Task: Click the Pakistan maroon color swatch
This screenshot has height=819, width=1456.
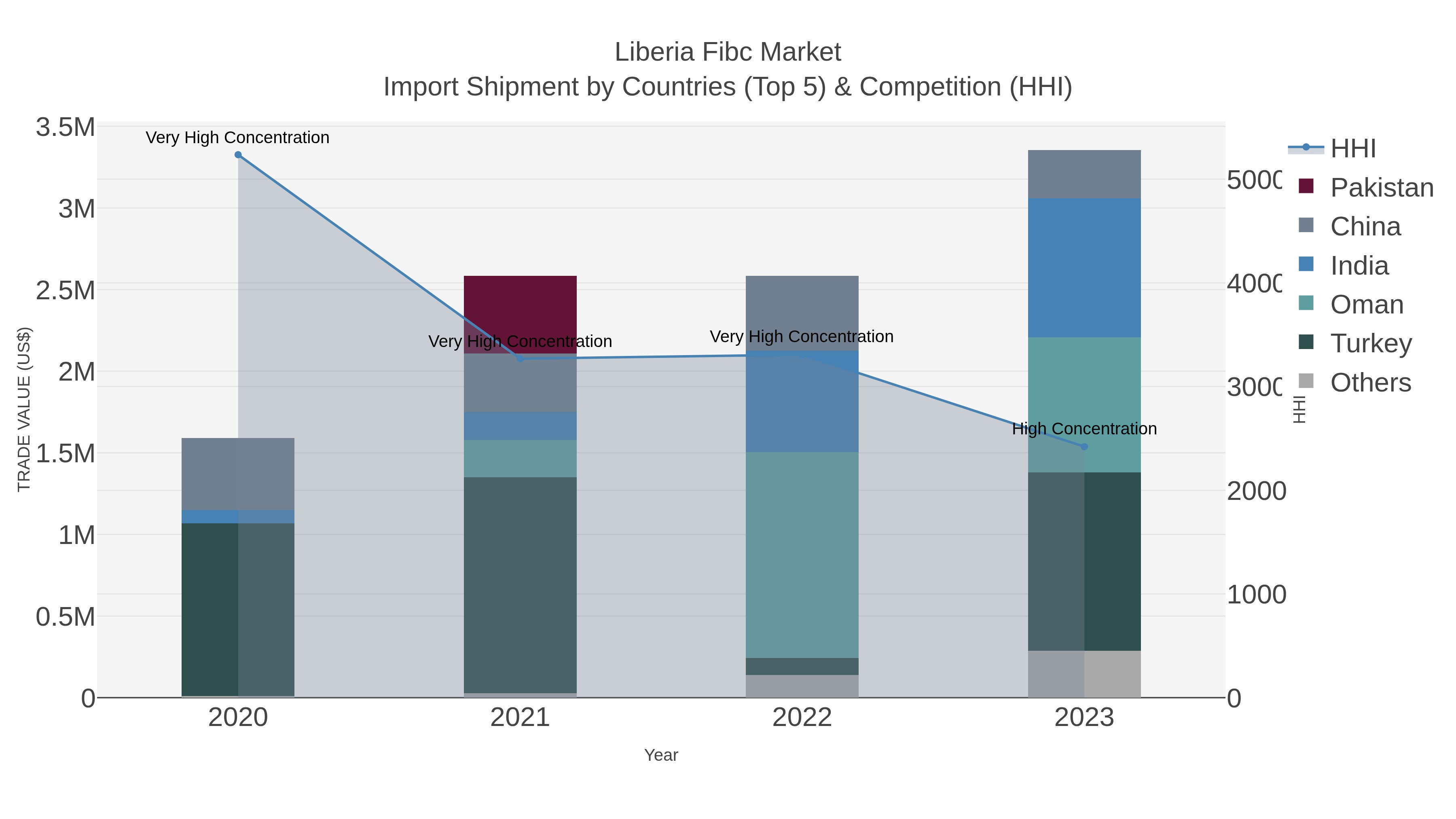Action: 1306,186
